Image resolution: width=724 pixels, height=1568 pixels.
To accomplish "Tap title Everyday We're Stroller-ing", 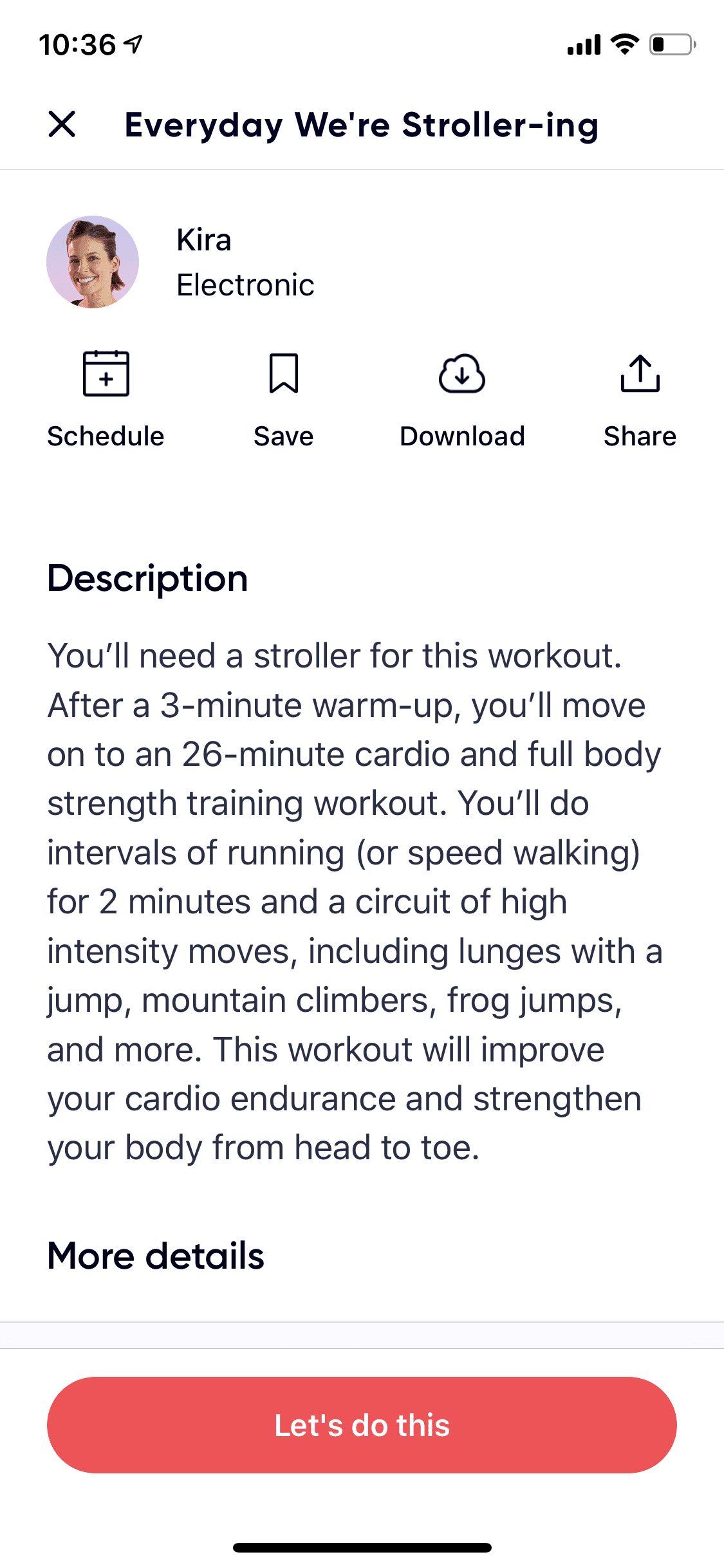I will tap(362, 125).
